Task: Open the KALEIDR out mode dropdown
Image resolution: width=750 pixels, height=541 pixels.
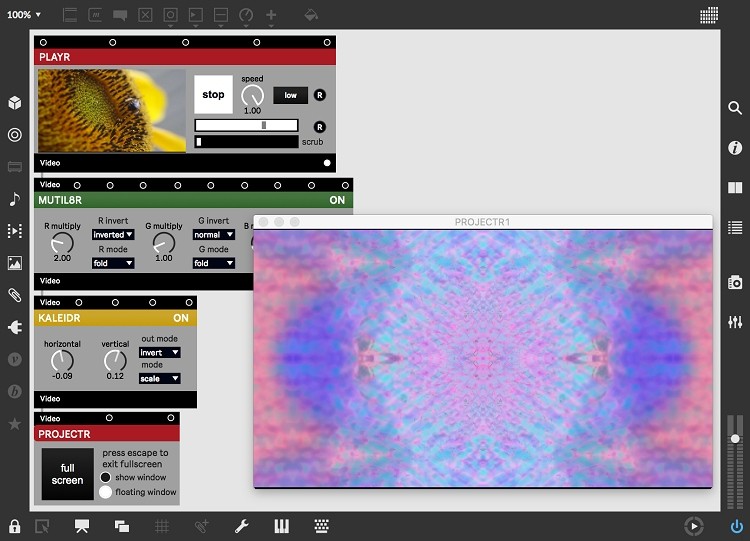Action: click(x=159, y=352)
